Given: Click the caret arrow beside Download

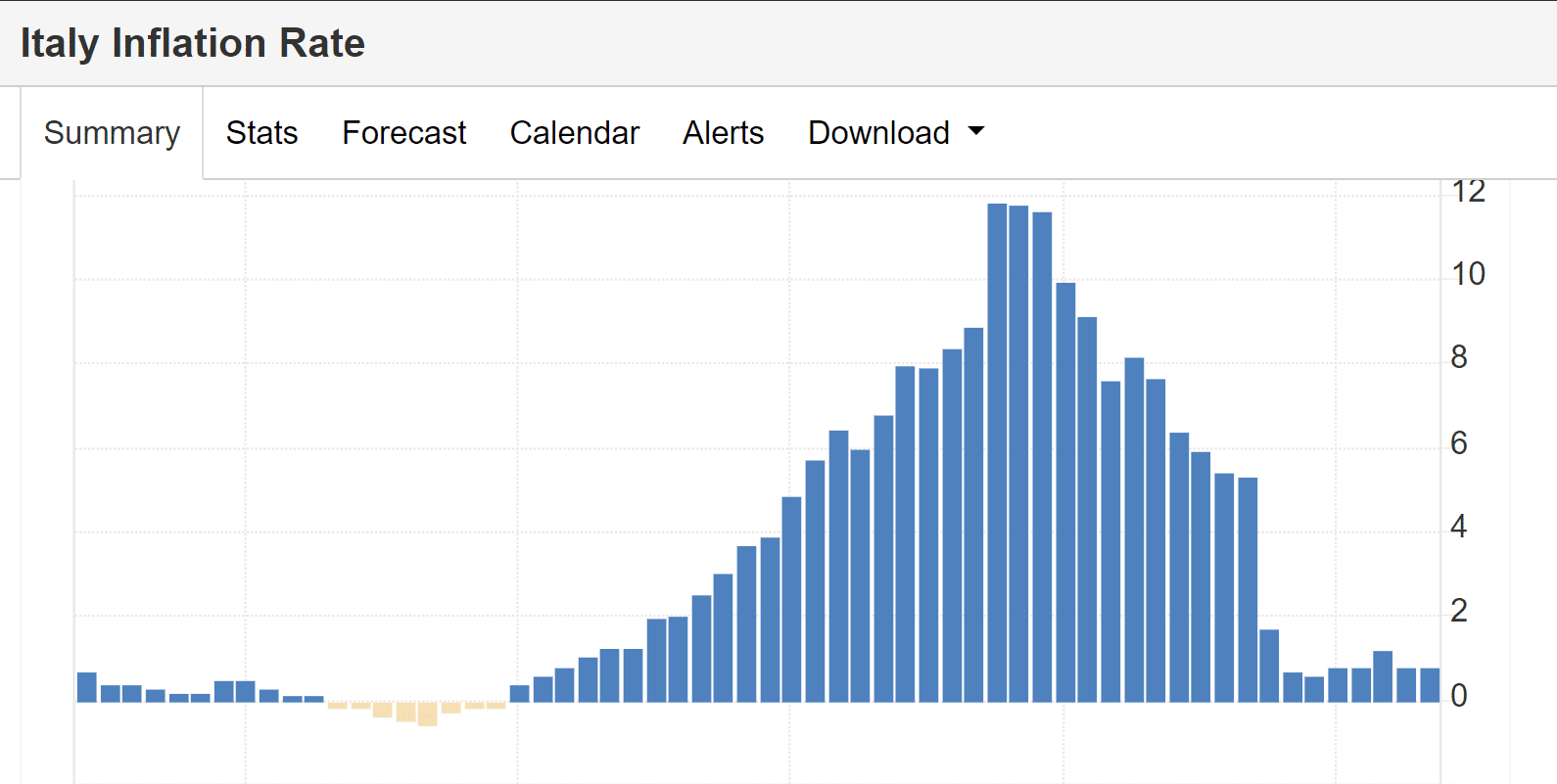Looking at the screenshot, I should pyautogui.click(x=975, y=131).
